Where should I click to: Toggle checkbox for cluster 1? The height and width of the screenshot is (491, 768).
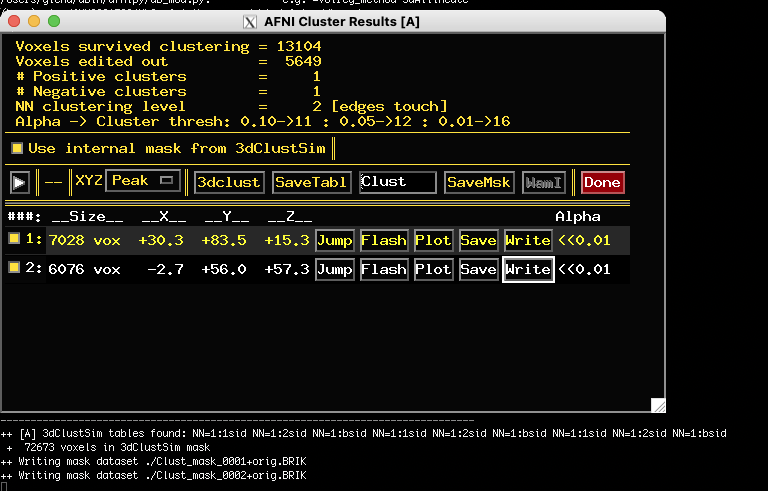pos(14,239)
